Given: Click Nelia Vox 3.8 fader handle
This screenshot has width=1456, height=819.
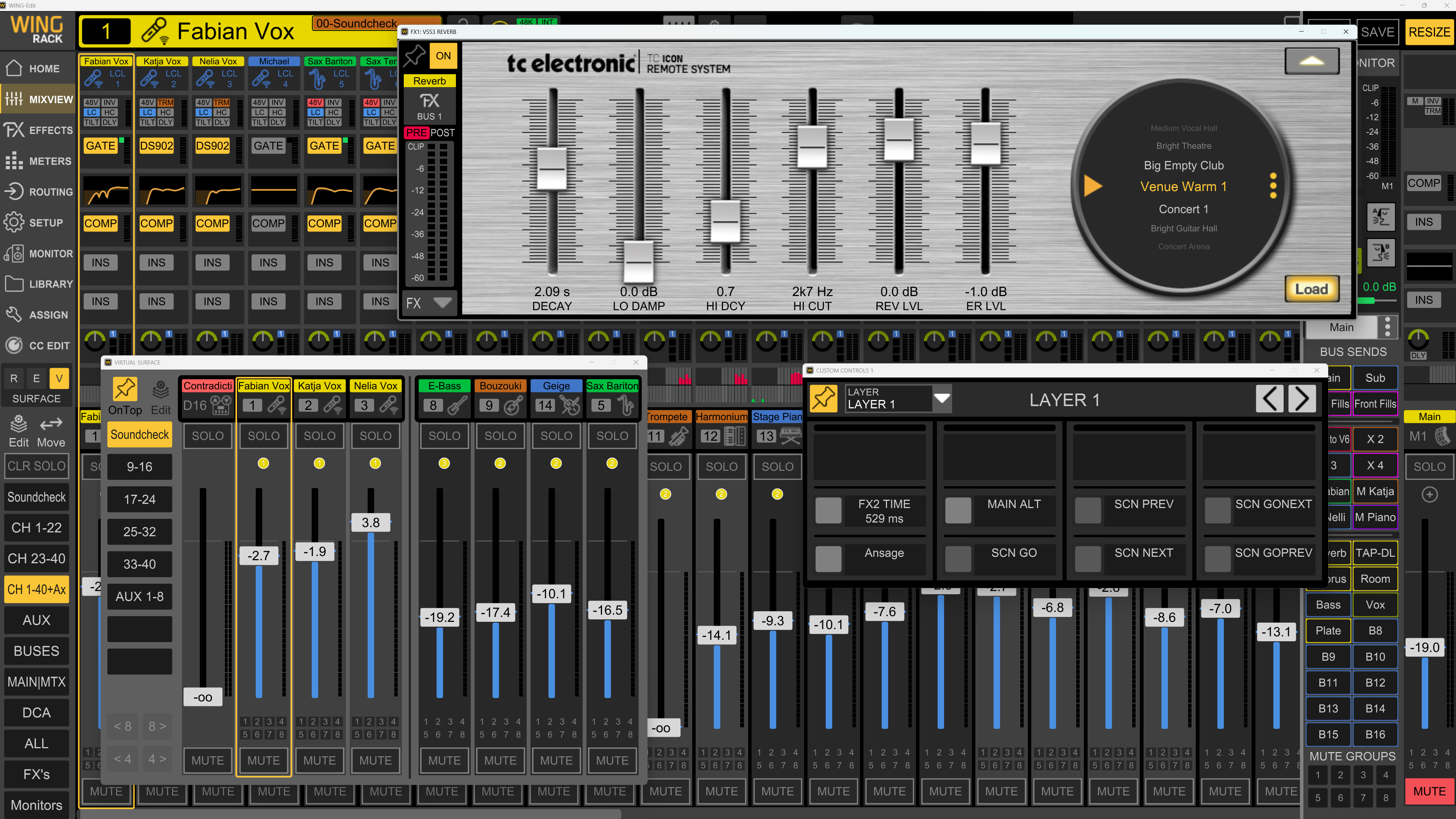Looking at the screenshot, I should (x=371, y=522).
